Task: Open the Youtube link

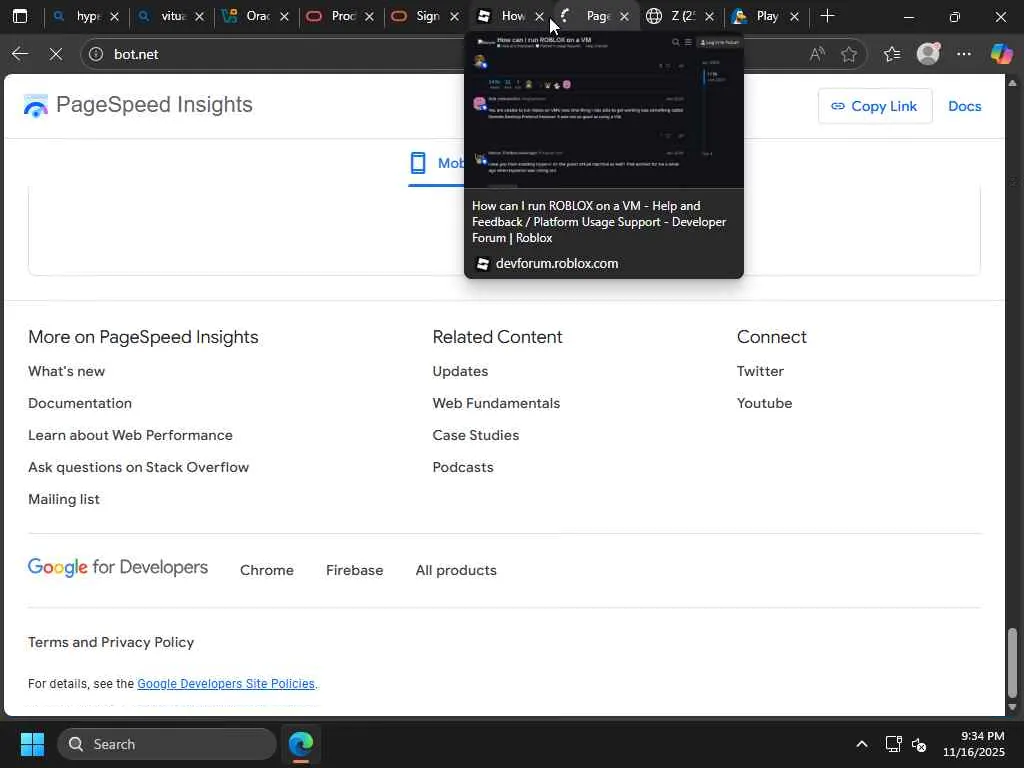Action: click(765, 403)
